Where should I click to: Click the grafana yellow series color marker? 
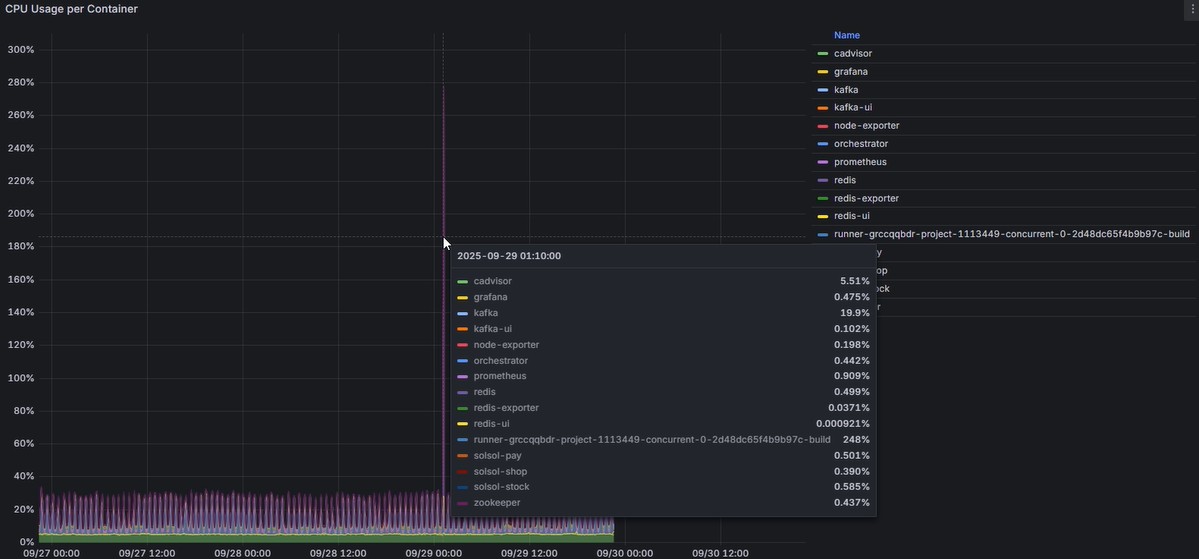[823, 72]
